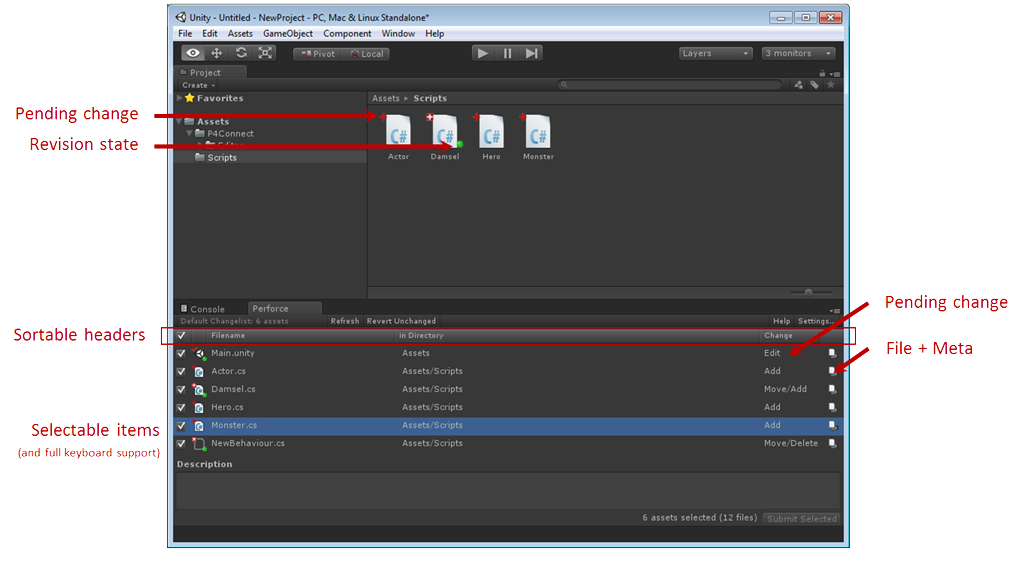Click the File+Meta icon for NewBehaviour.cs
The width and height of the screenshot is (1024, 571).
tap(832, 443)
